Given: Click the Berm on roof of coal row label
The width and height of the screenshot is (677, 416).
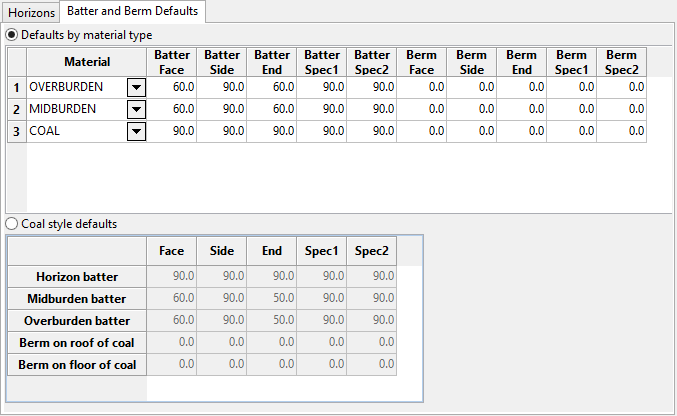Looking at the screenshot, I should (x=77, y=342).
